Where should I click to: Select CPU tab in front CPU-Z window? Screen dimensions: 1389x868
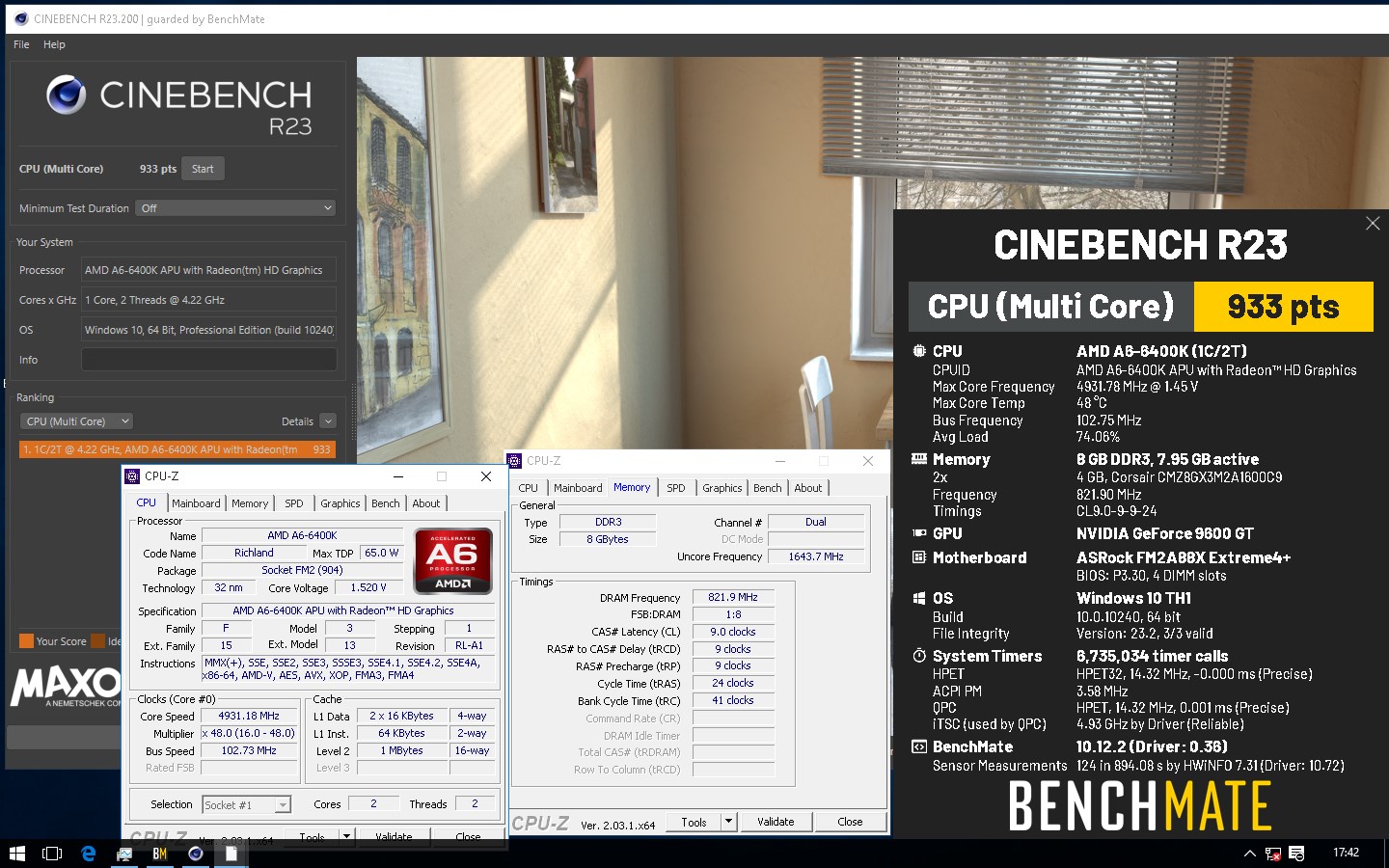(146, 502)
